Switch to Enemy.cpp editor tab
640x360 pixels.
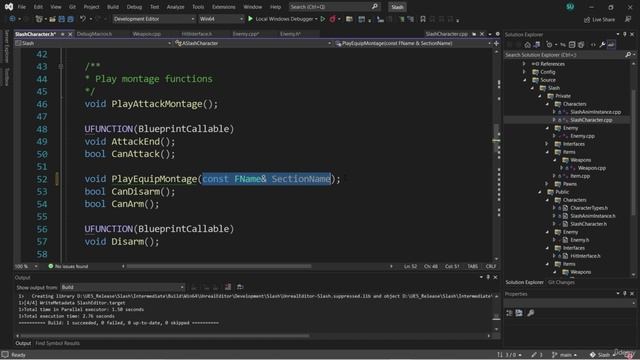coord(246,34)
